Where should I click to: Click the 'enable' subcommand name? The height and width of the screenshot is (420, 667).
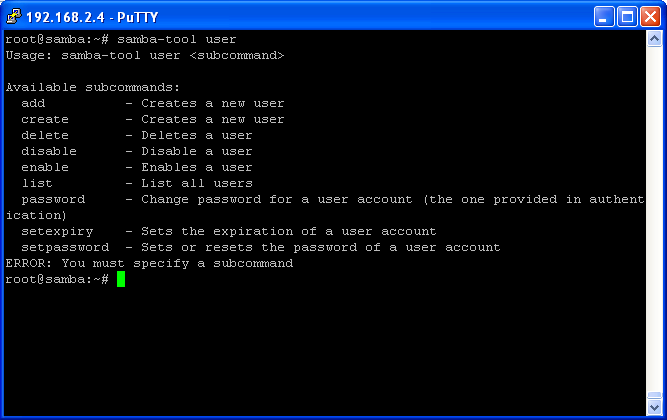tap(45, 167)
